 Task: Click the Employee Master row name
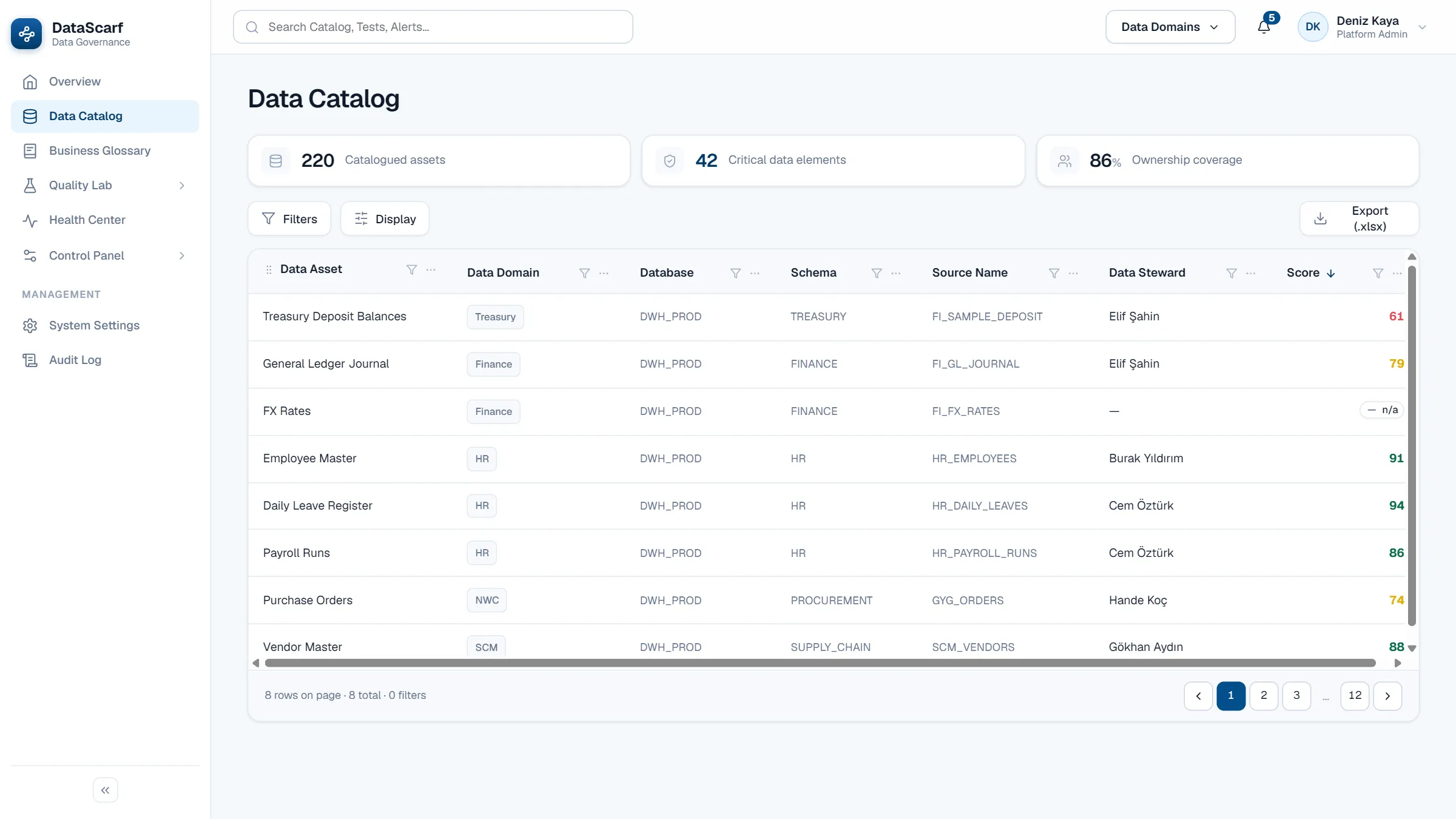click(309, 458)
